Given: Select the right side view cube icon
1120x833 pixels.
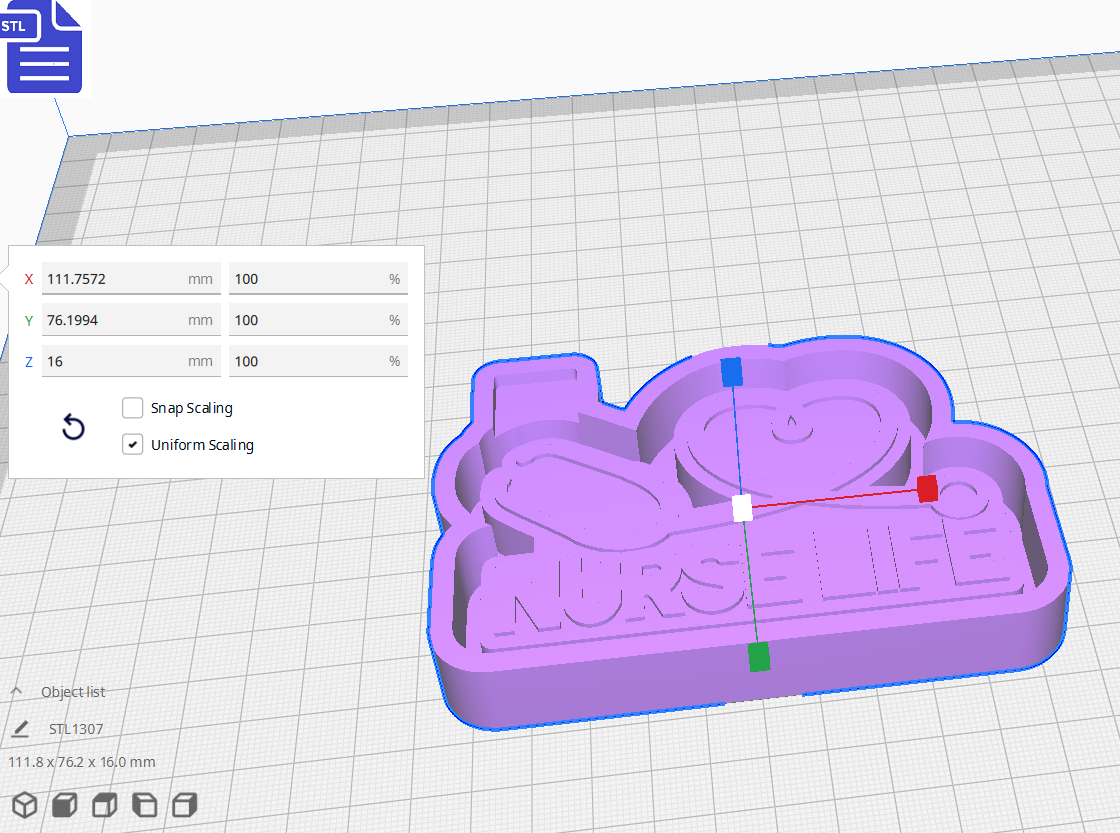Looking at the screenshot, I should pyautogui.click(x=184, y=805).
